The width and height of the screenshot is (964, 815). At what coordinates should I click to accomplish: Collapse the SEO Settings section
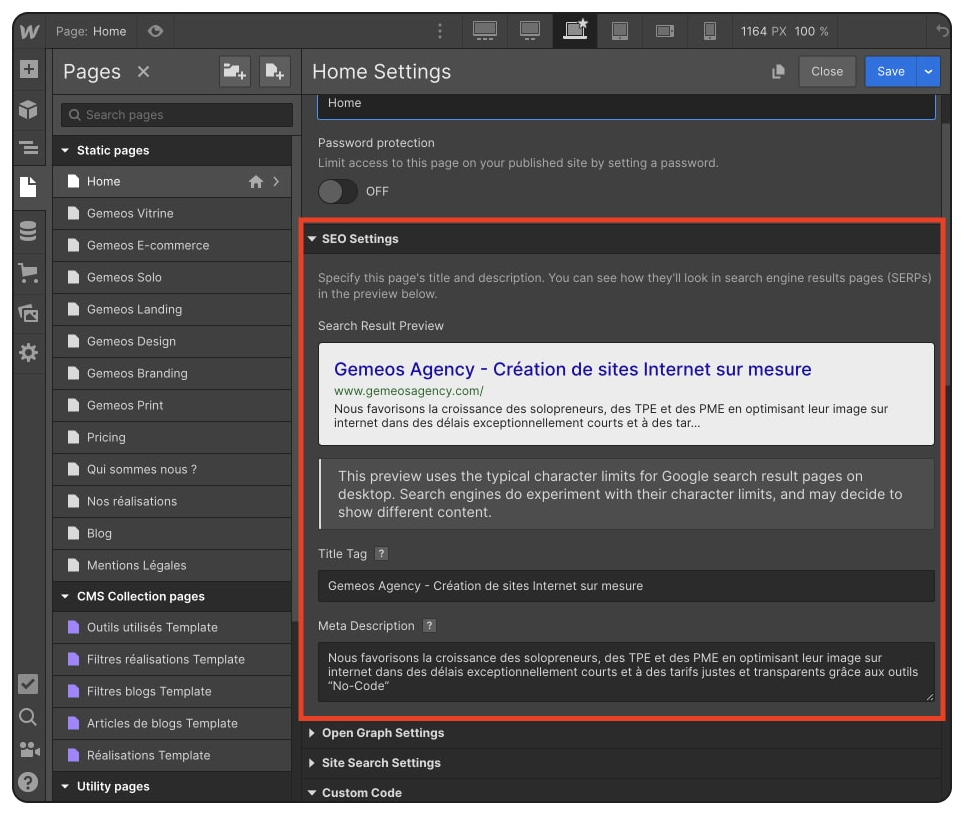point(312,238)
